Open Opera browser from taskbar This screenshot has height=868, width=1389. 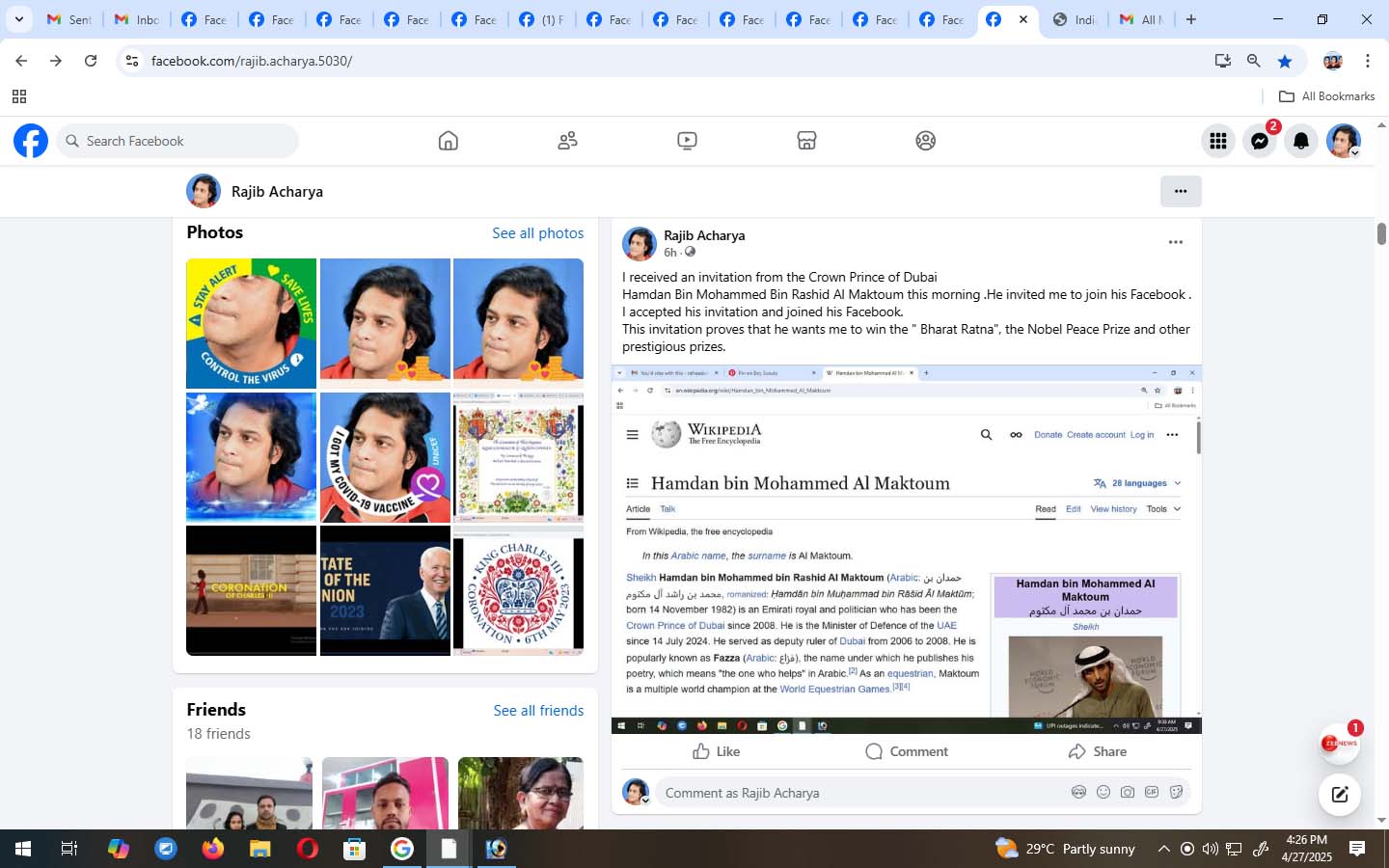(308, 849)
